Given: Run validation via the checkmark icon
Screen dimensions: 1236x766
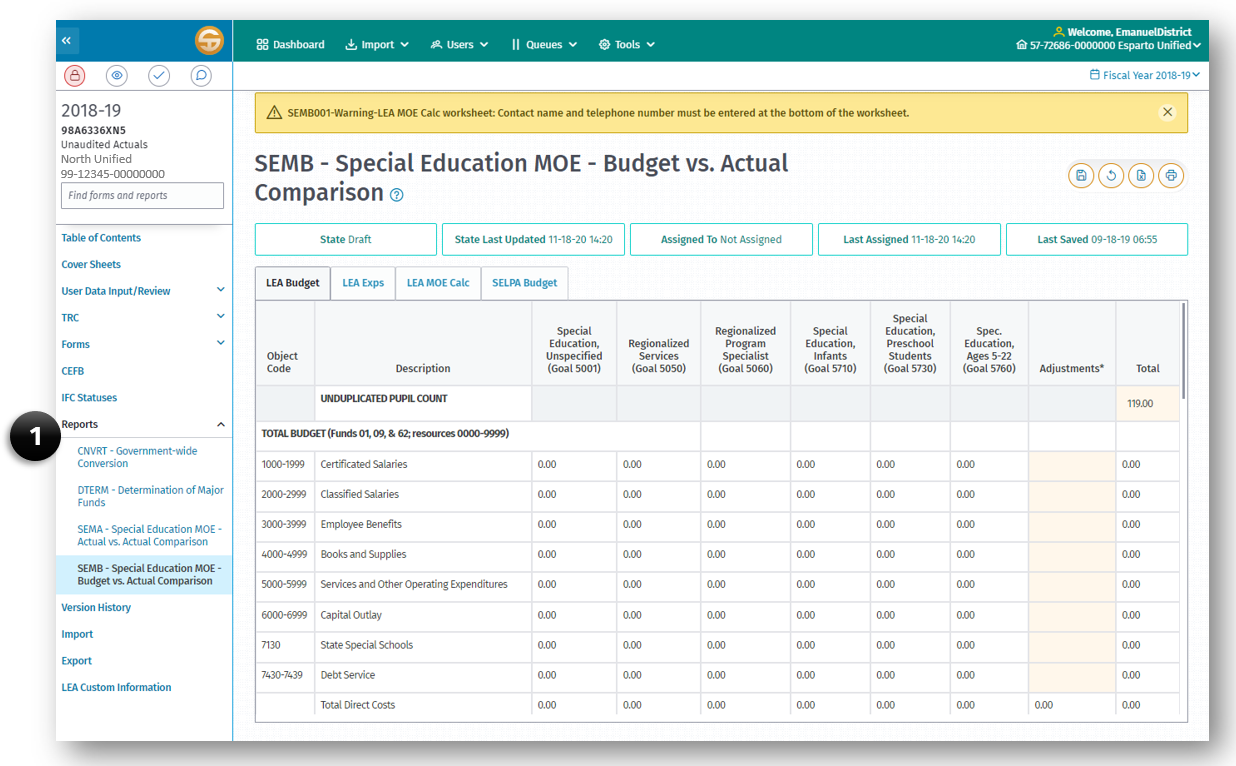Looking at the screenshot, I should pyautogui.click(x=159, y=75).
